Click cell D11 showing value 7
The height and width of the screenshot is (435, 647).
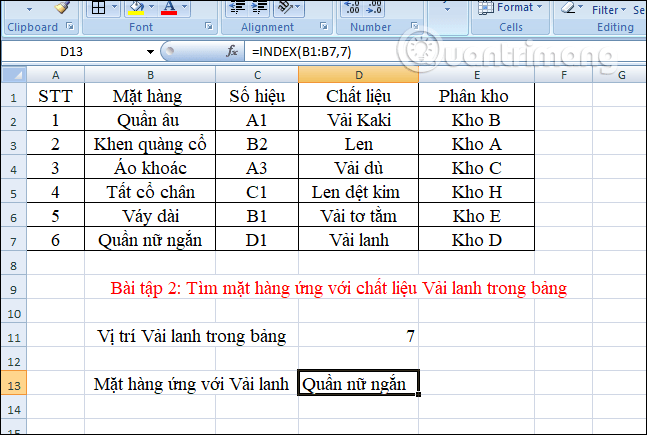(359, 335)
